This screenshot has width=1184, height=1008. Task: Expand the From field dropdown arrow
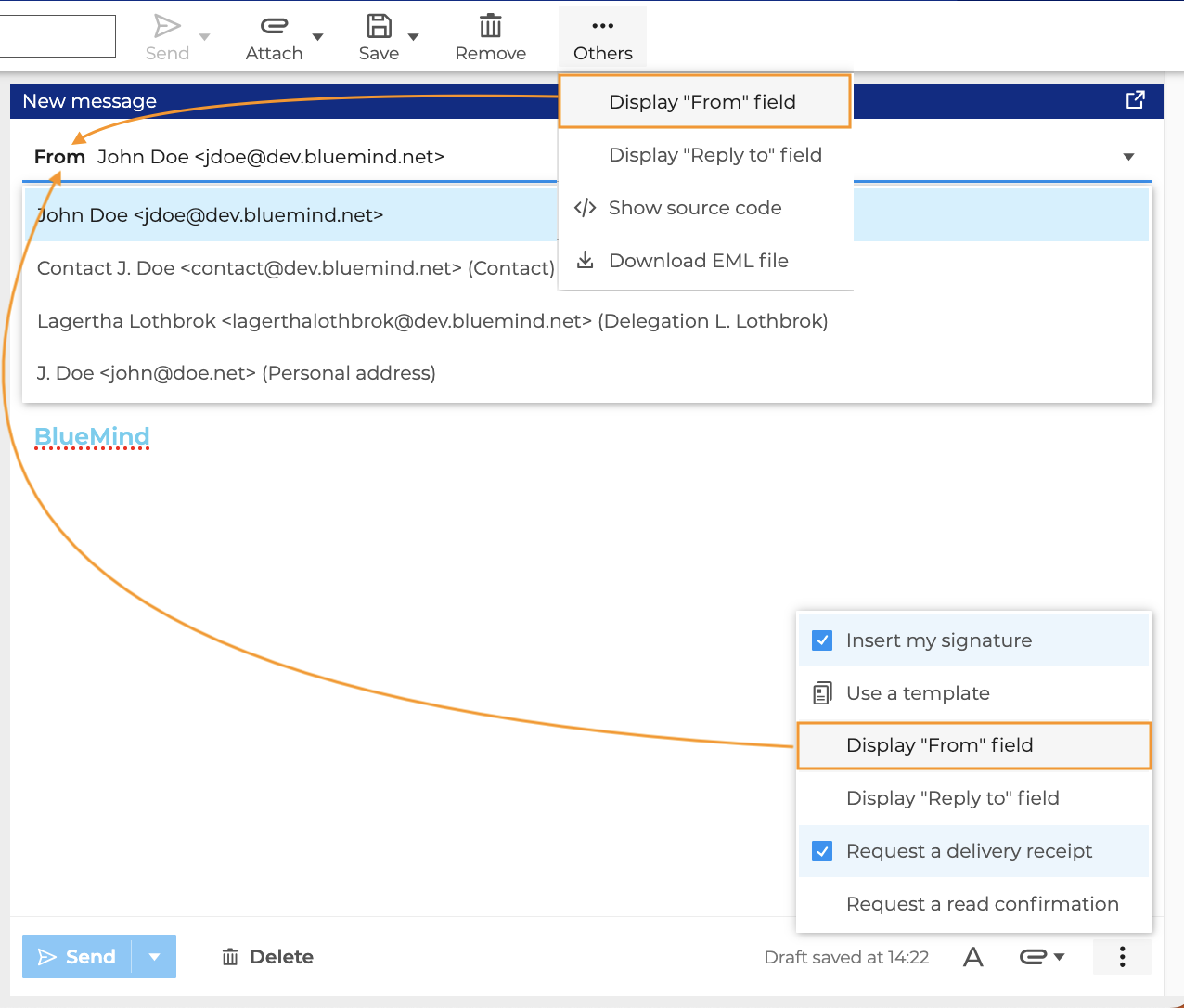[x=1128, y=157]
